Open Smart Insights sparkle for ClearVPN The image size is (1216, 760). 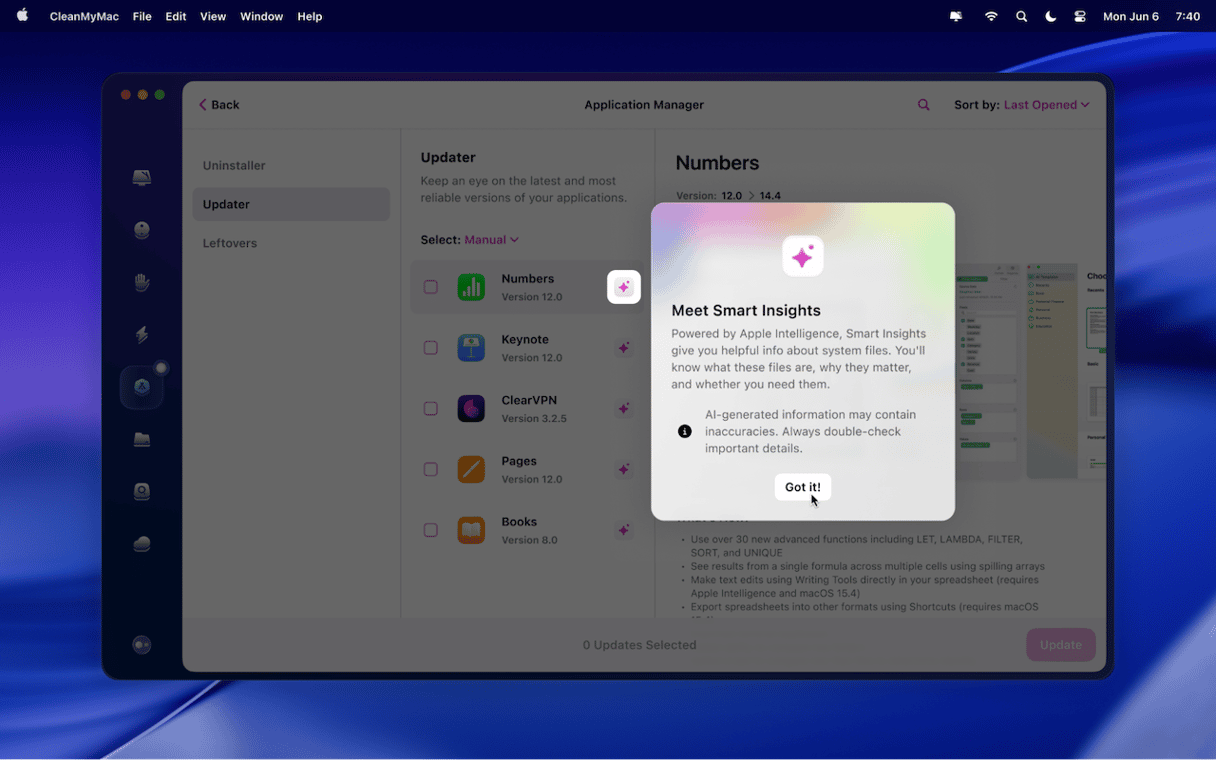[x=623, y=409]
